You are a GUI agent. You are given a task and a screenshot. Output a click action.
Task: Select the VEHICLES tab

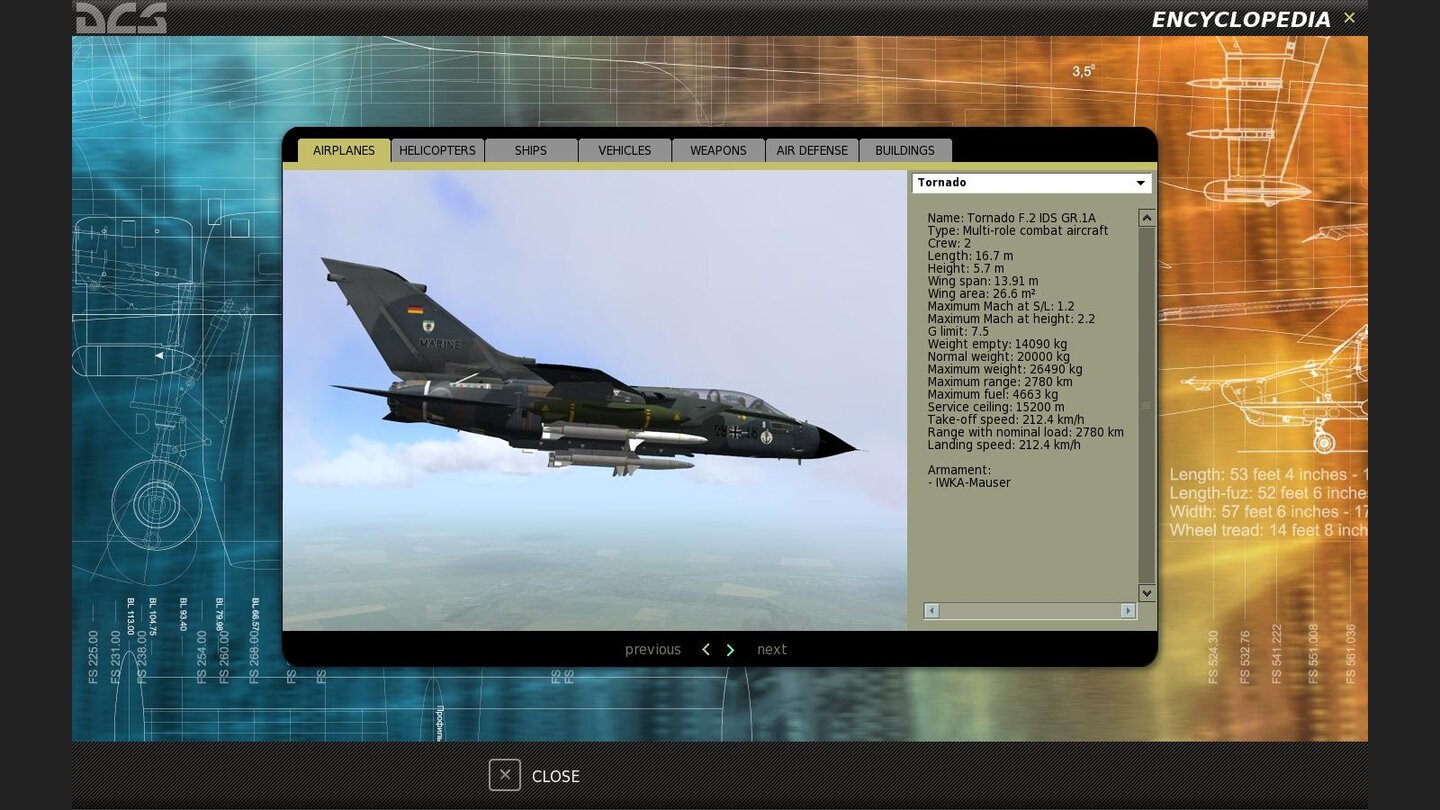click(625, 150)
